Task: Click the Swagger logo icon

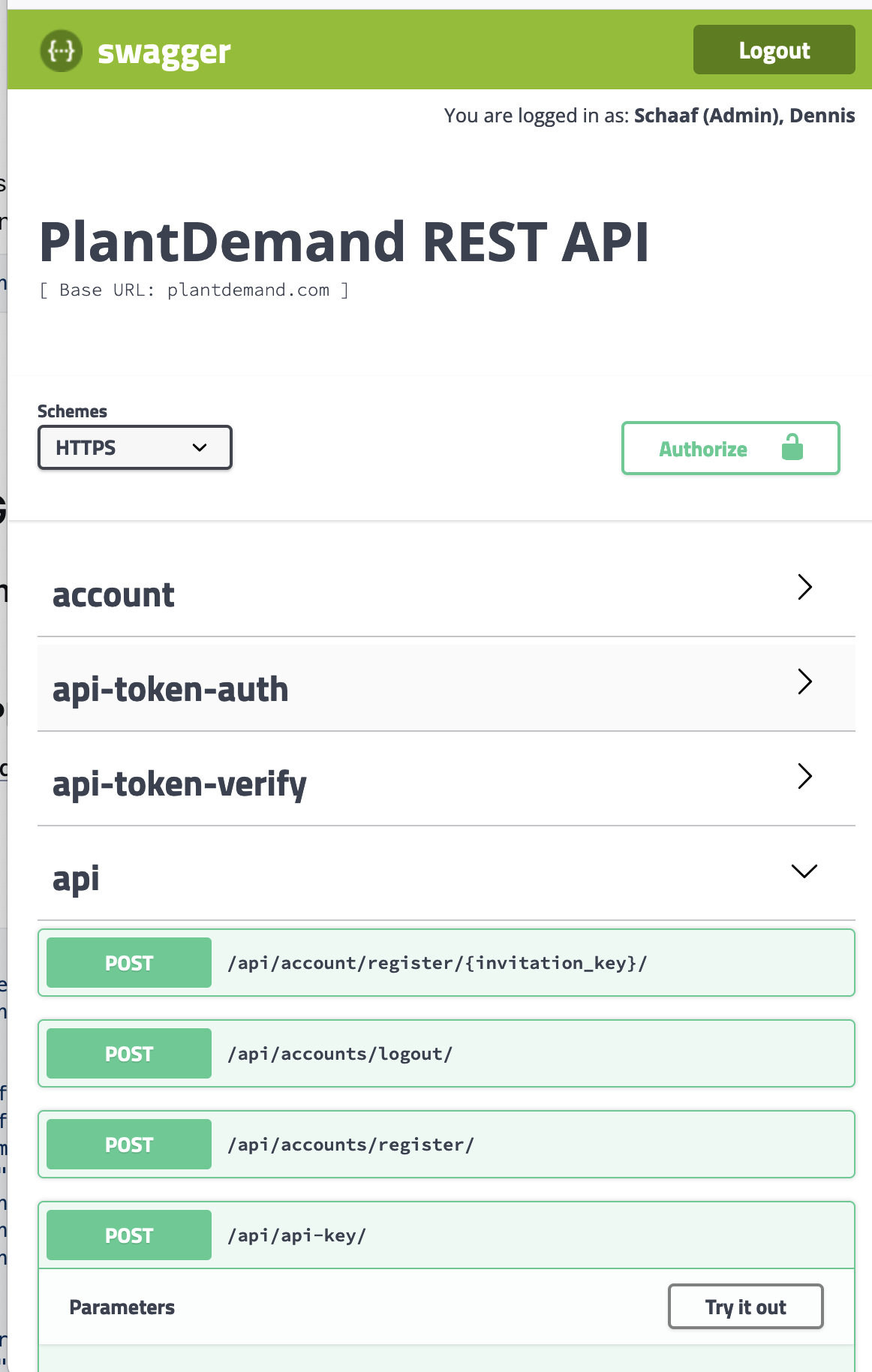Action: [x=60, y=50]
